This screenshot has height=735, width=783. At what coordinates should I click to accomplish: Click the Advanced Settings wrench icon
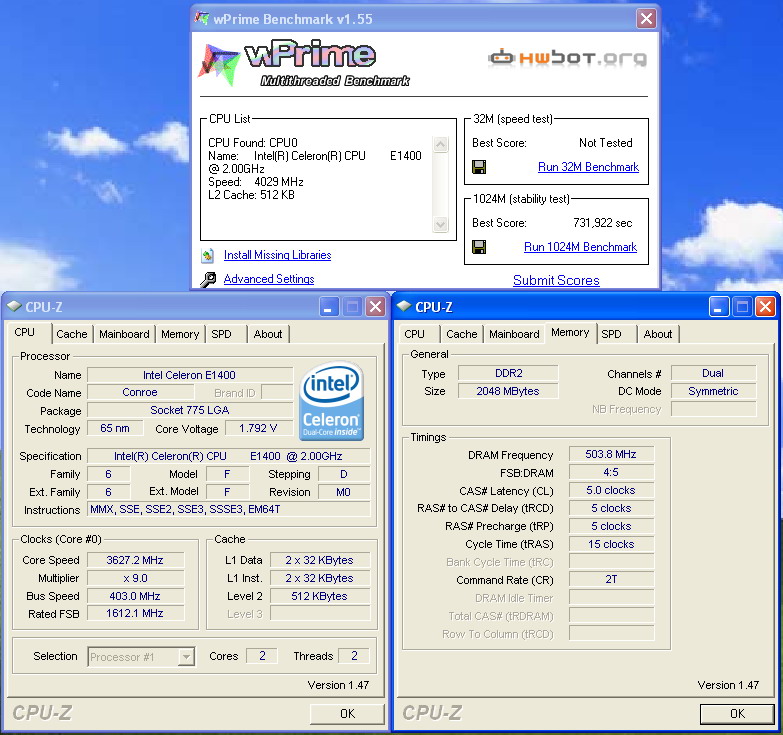coord(208,279)
